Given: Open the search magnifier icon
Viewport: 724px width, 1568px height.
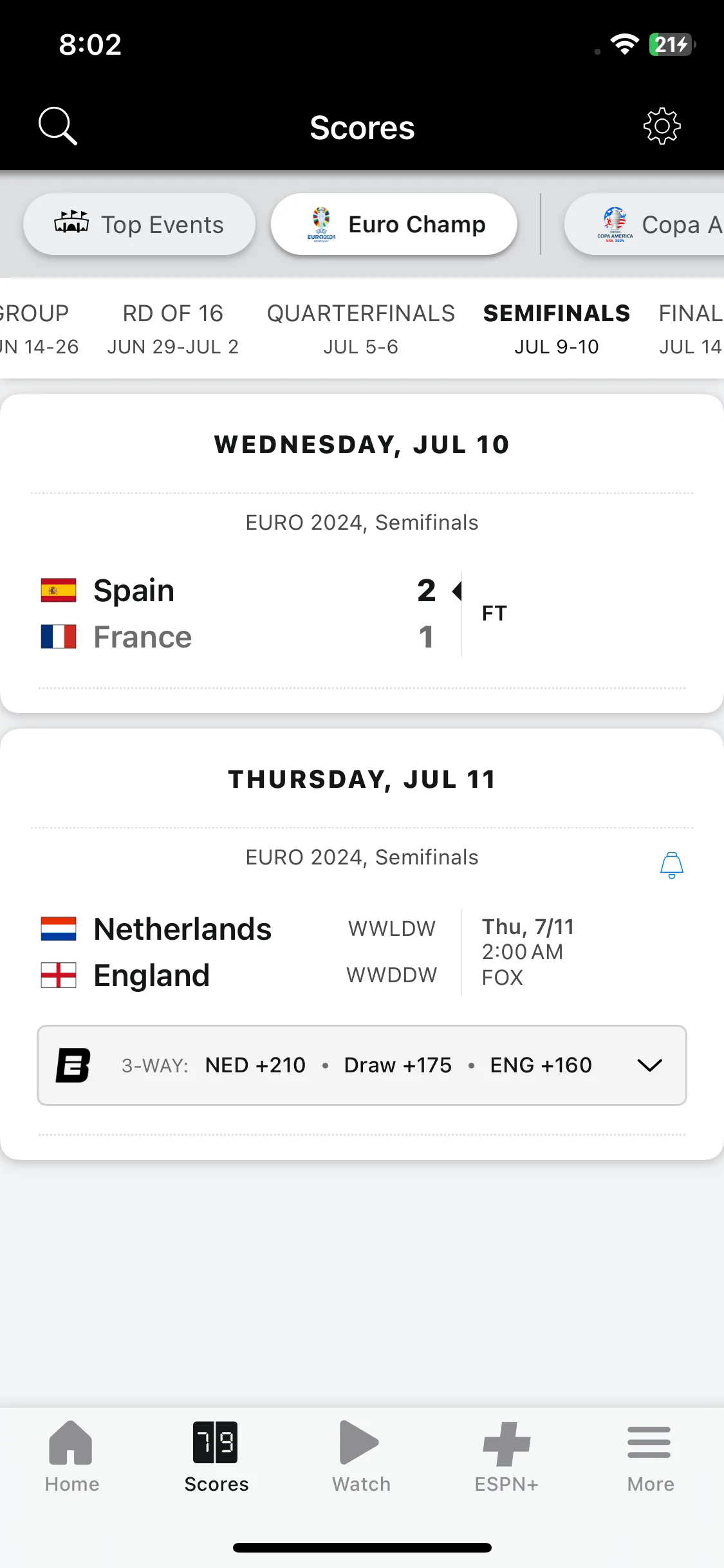Looking at the screenshot, I should [x=58, y=126].
